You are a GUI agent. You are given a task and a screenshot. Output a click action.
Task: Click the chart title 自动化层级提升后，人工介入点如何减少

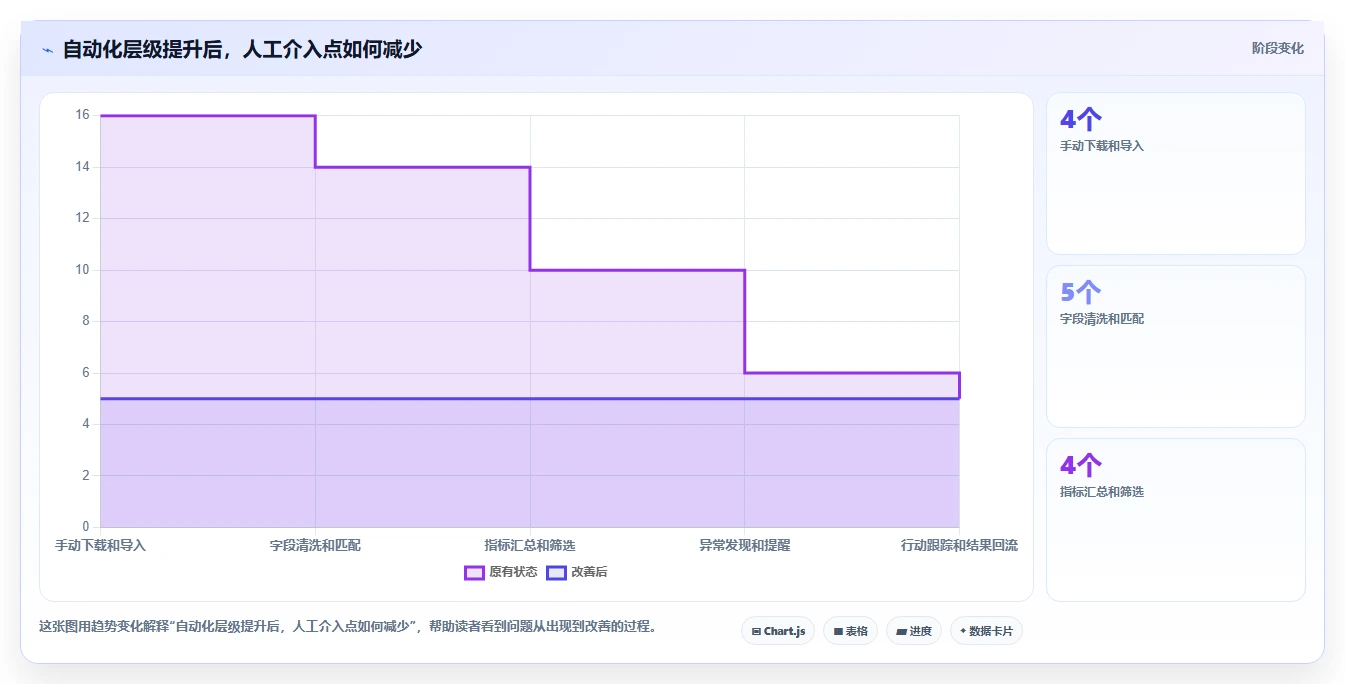click(242, 49)
